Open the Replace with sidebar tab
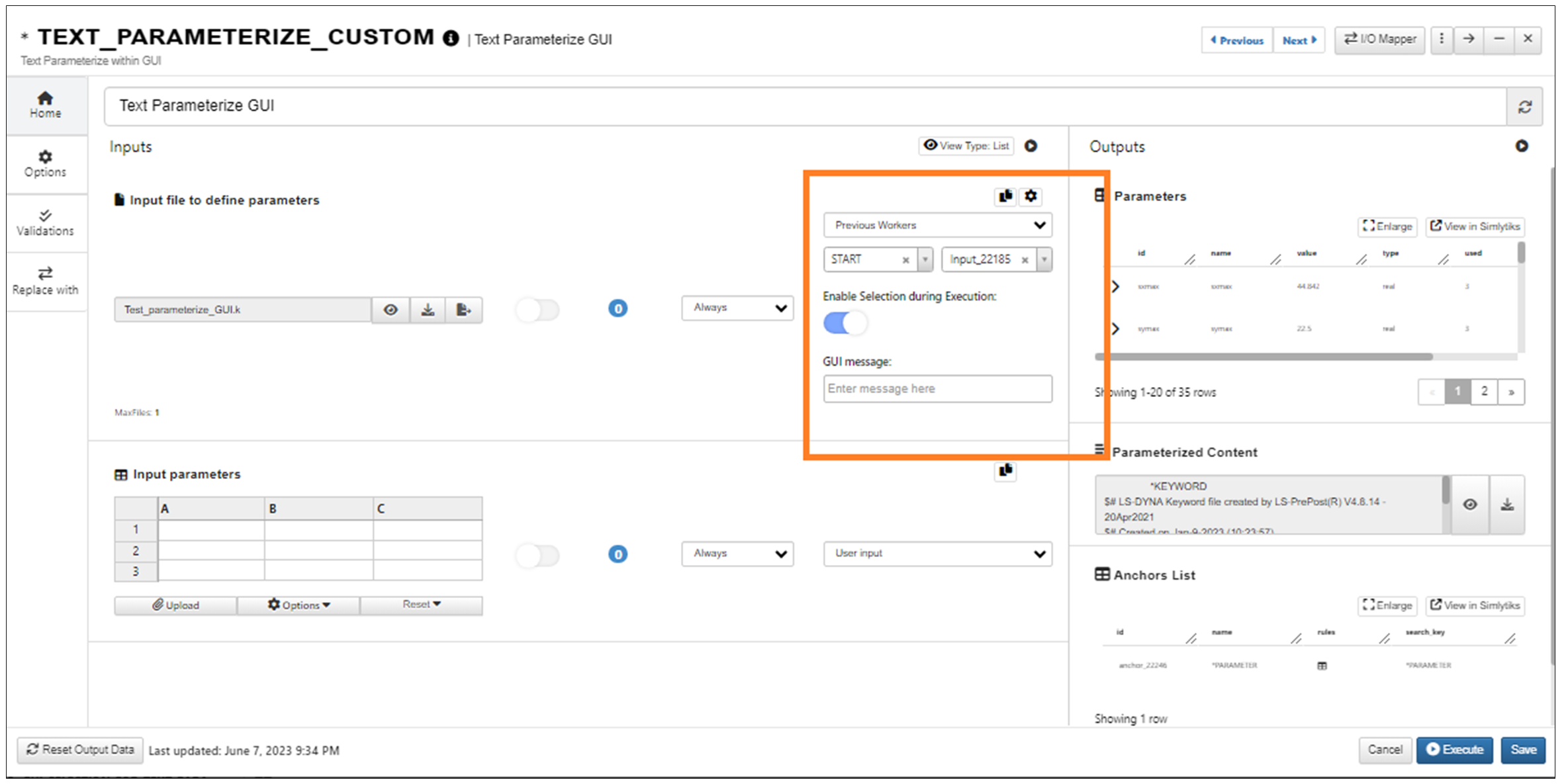This screenshot has height=784, width=1568. click(x=45, y=281)
